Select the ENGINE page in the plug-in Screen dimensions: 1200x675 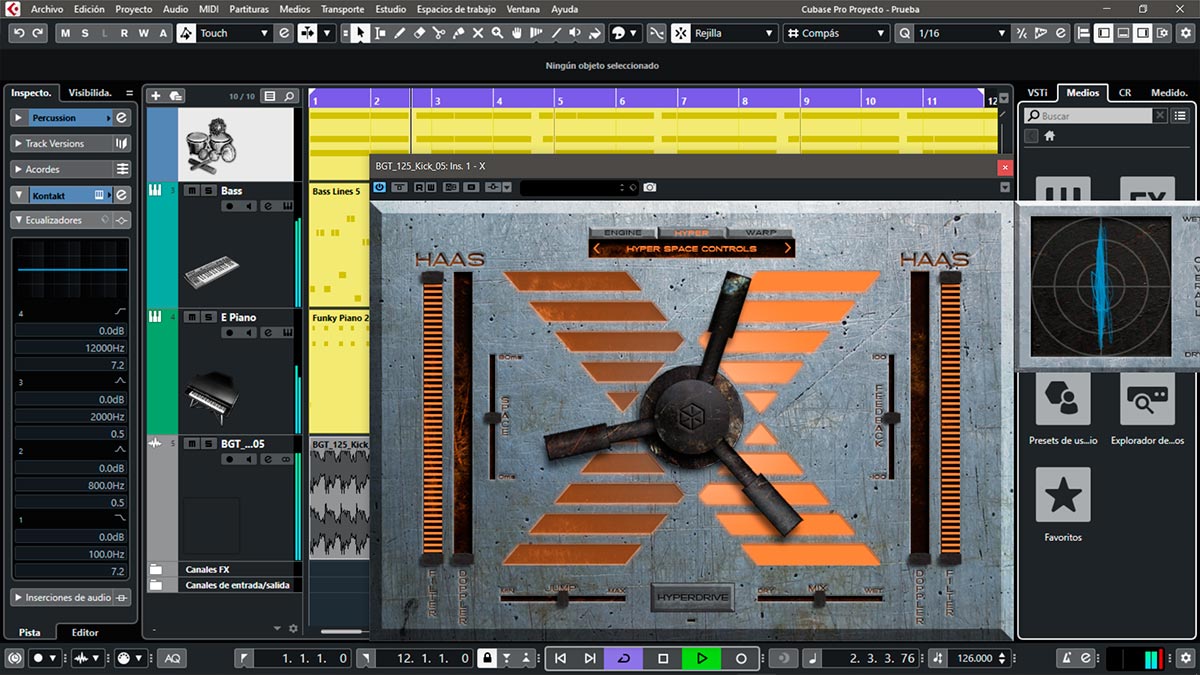click(x=623, y=232)
